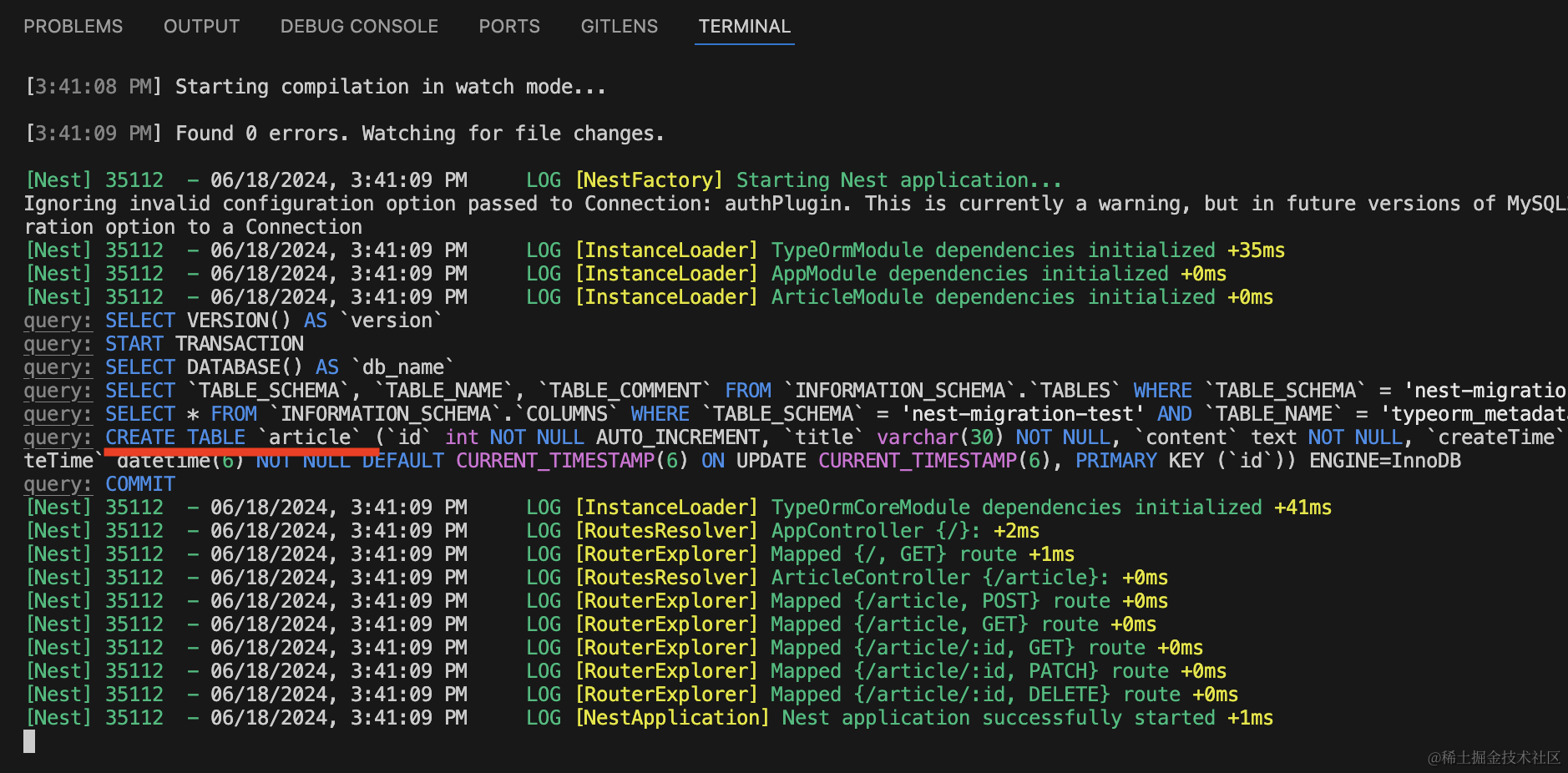Click the START TRANSACTION query
Image resolution: width=1568 pixels, height=773 pixels.
click(205, 344)
